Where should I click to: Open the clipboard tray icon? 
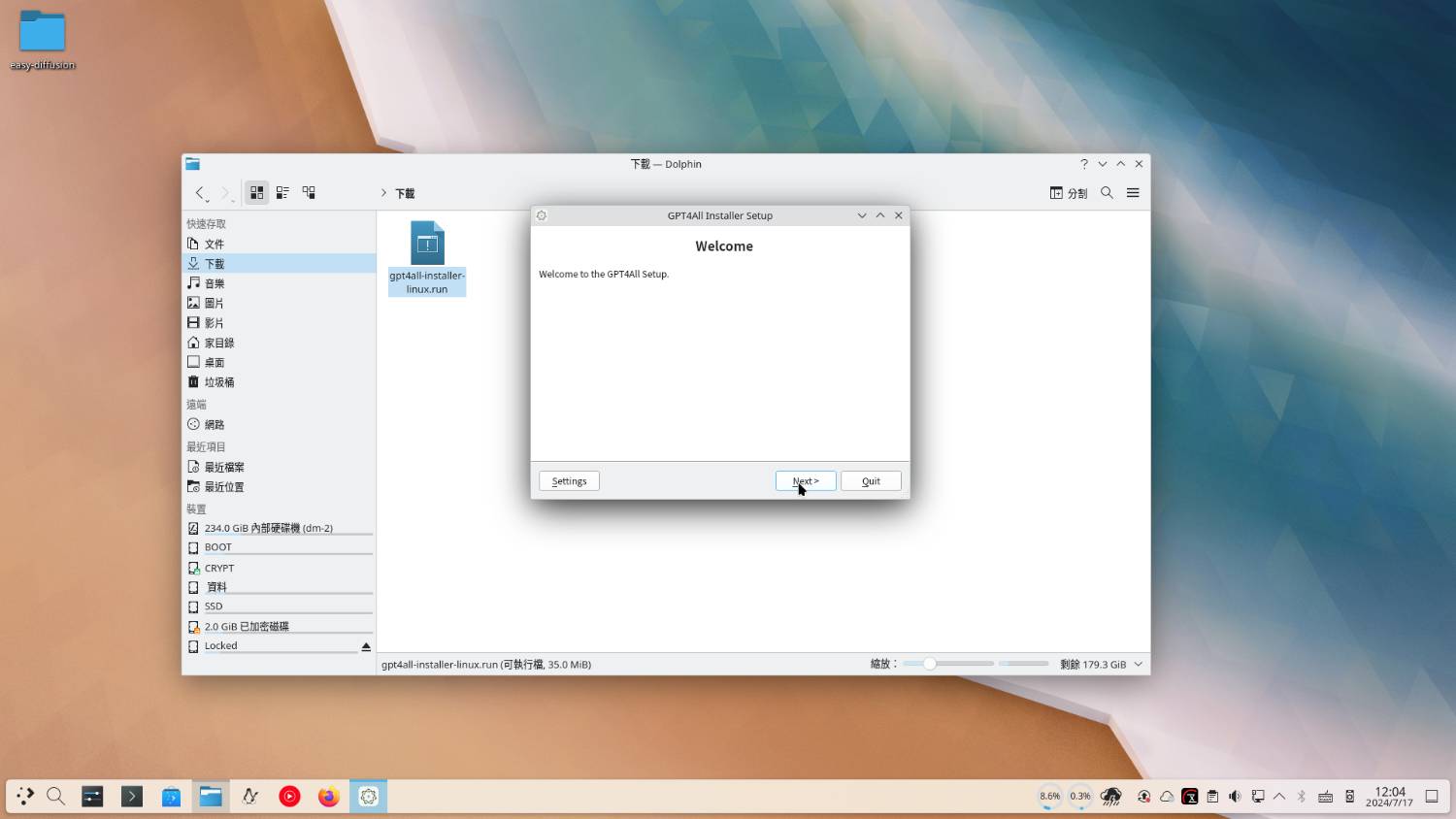pos(1212,797)
